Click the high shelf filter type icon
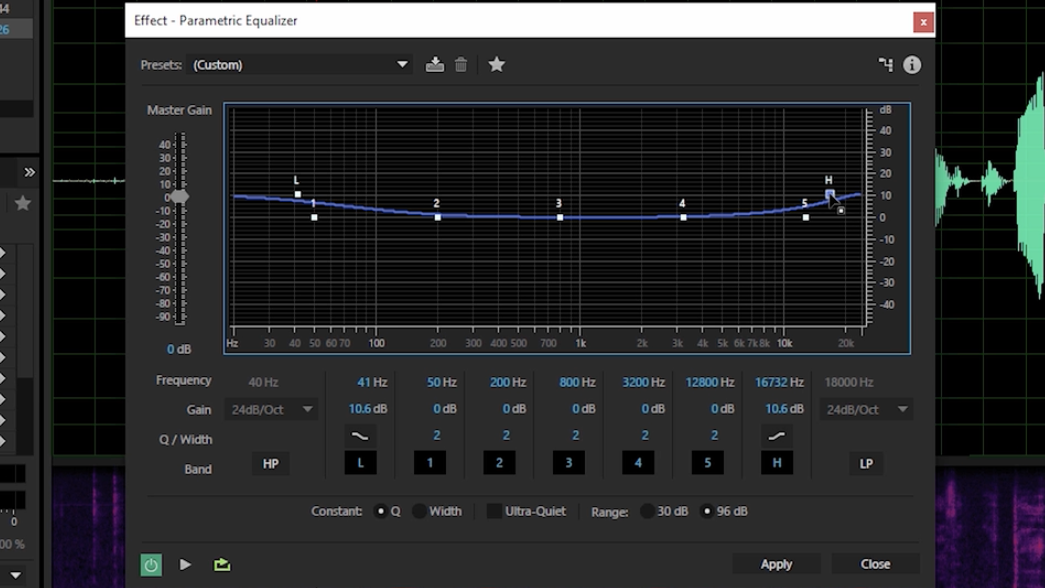The image size is (1045, 588). click(x=776, y=436)
